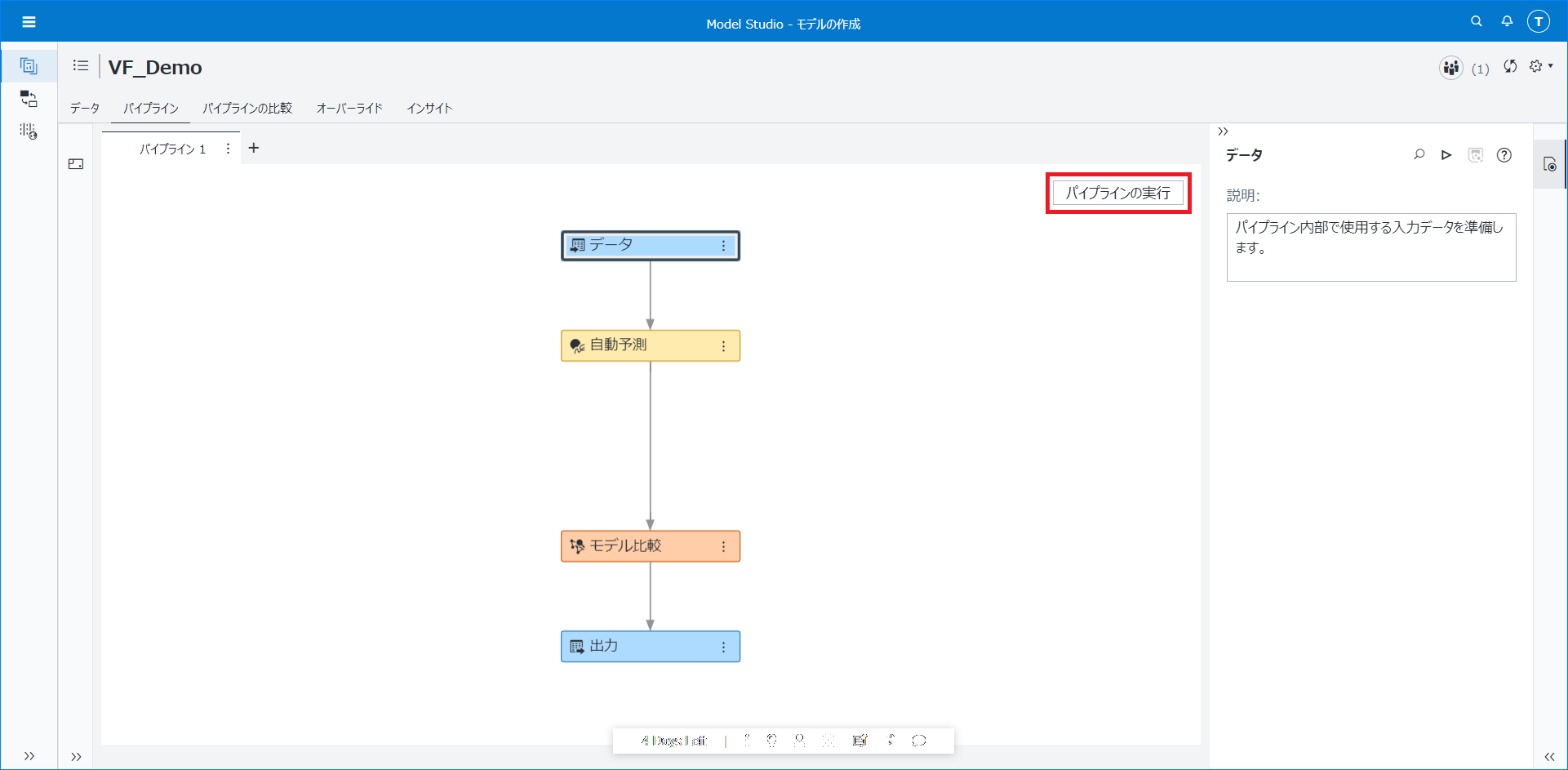The width and height of the screenshot is (1568, 770).
Task: Open the user profile T avatar
Action: [x=1539, y=22]
